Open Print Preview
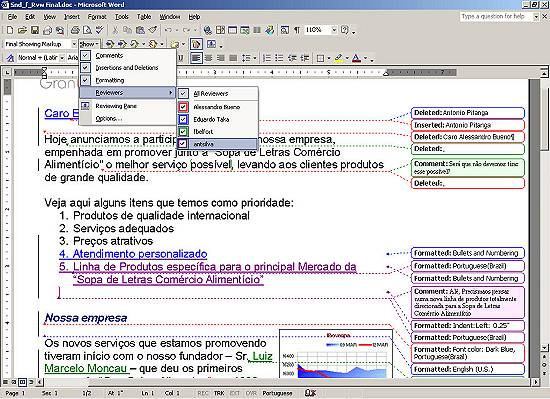The height and width of the screenshot is (399, 550). pyautogui.click(x=87, y=30)
